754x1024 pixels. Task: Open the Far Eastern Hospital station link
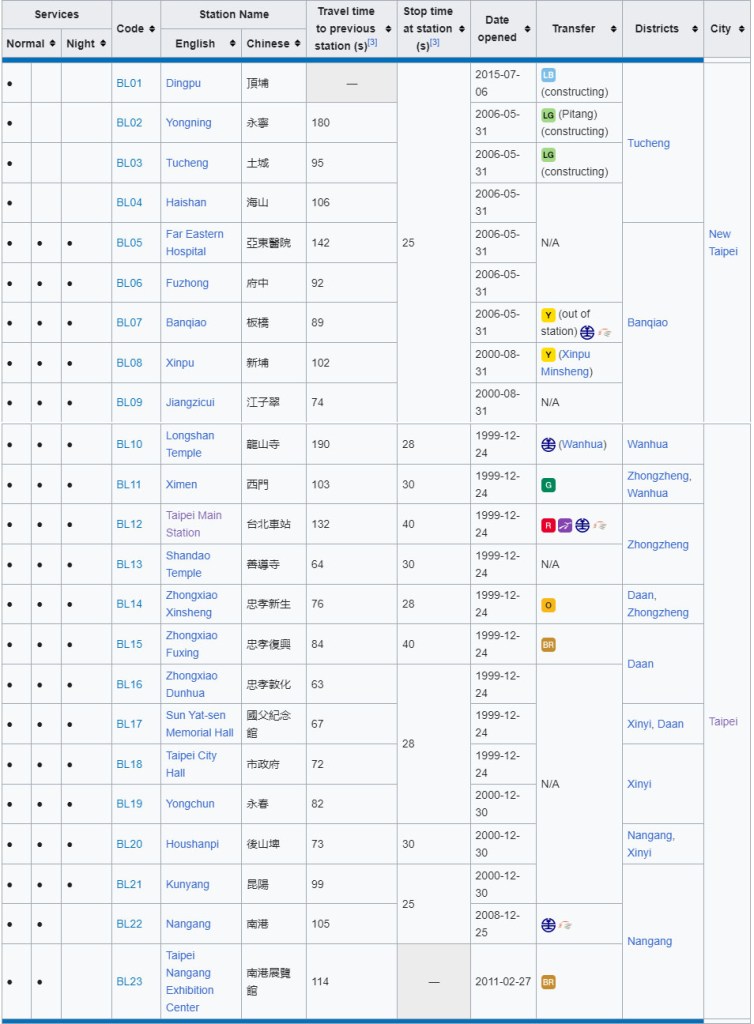click(194, 243)
